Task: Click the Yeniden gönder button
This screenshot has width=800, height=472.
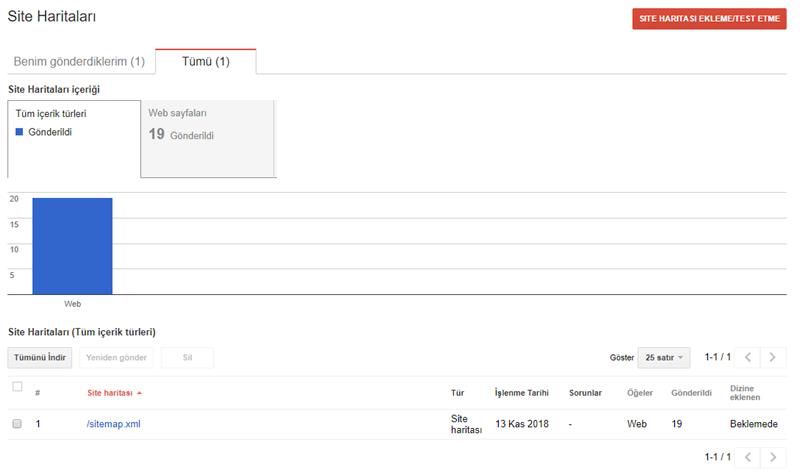Action: click(116, 357)
